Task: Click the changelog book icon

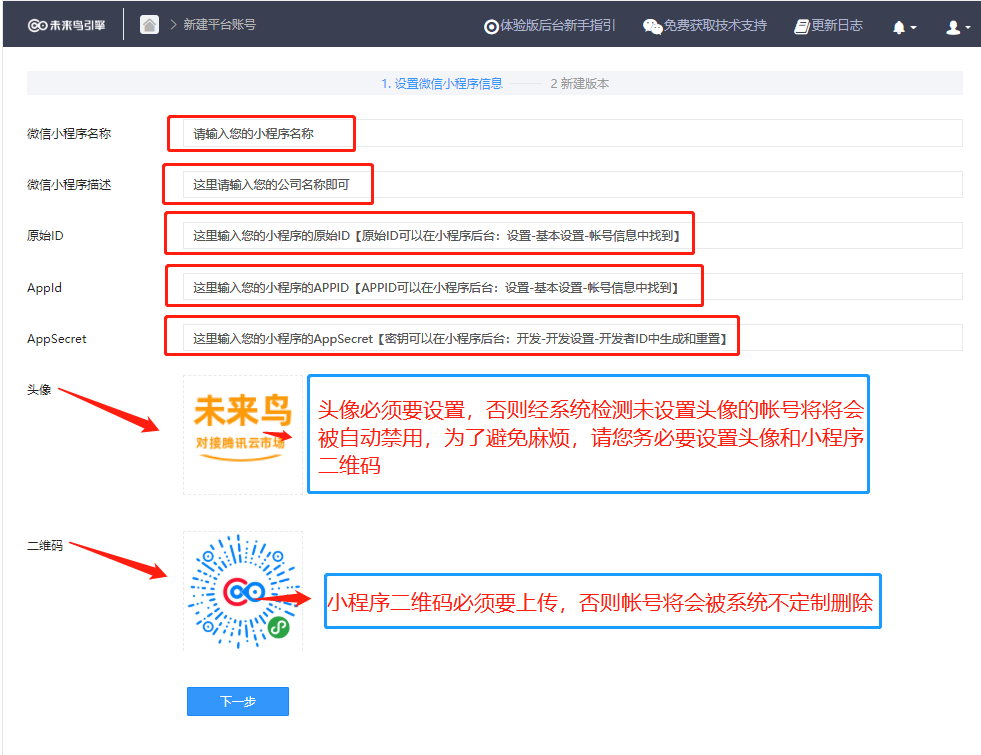Action: [x=802, y=26]
